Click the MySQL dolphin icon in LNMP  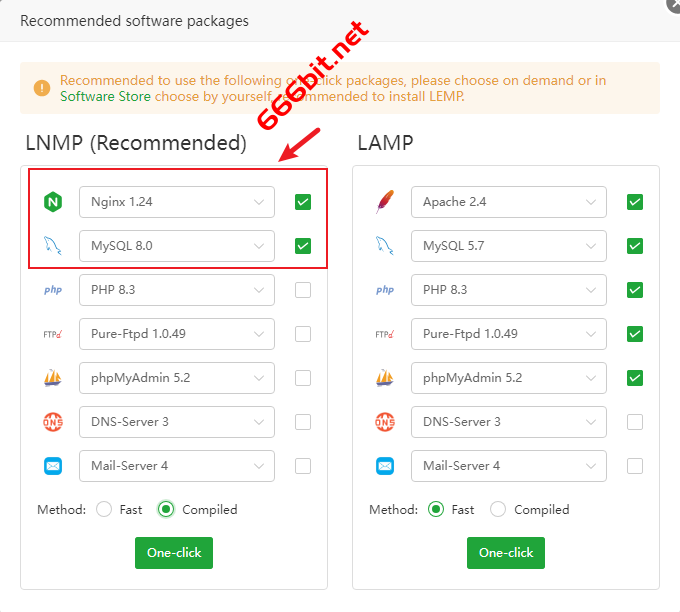click(52, 246)
